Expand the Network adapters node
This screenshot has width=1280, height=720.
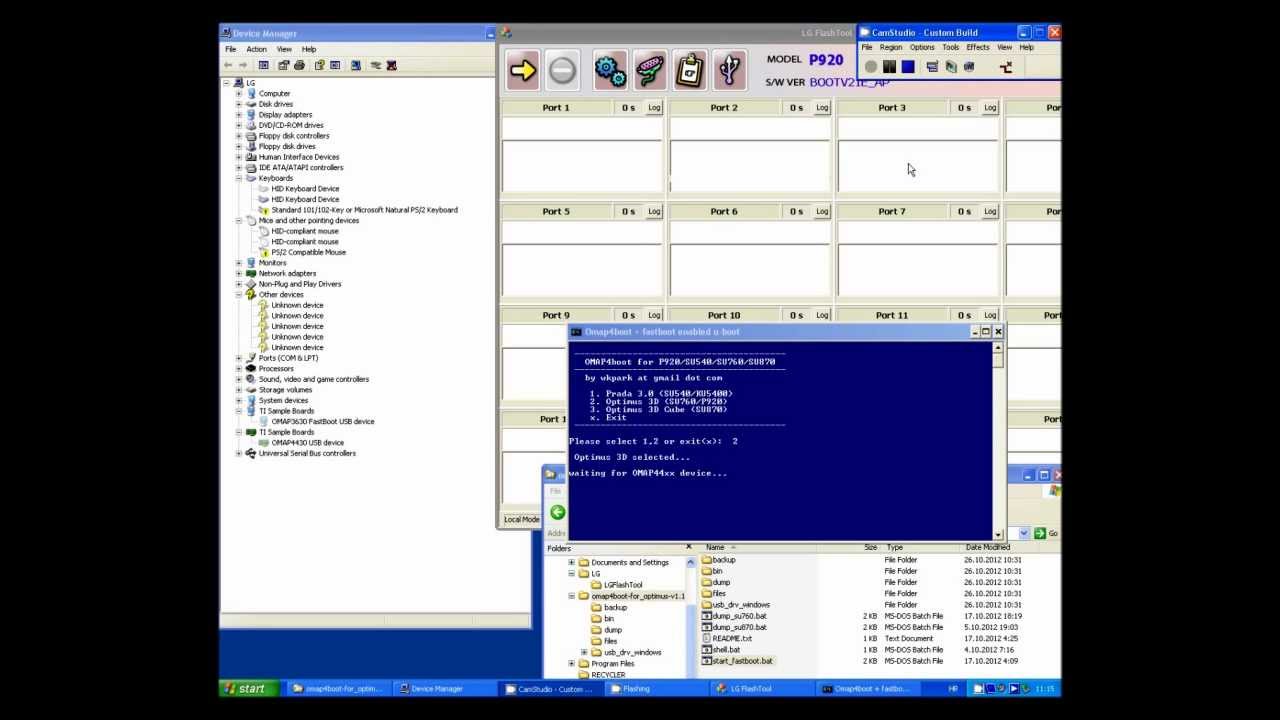[x=239, y=273]
